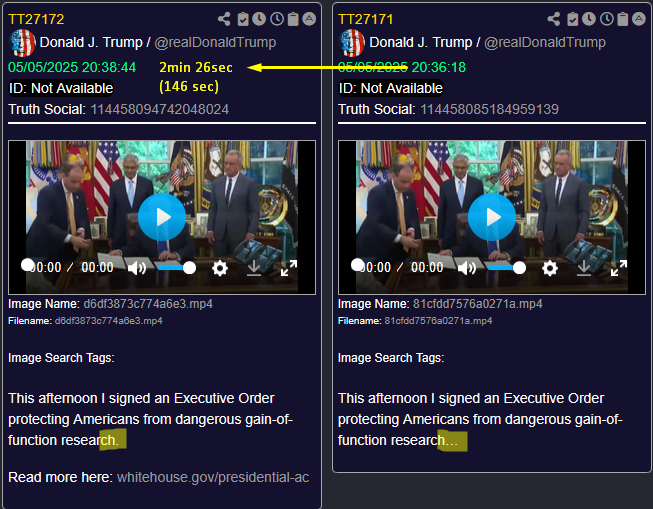
Task: Mute the d6df3873c774a6e3.mp4 video
Action: 137,268
